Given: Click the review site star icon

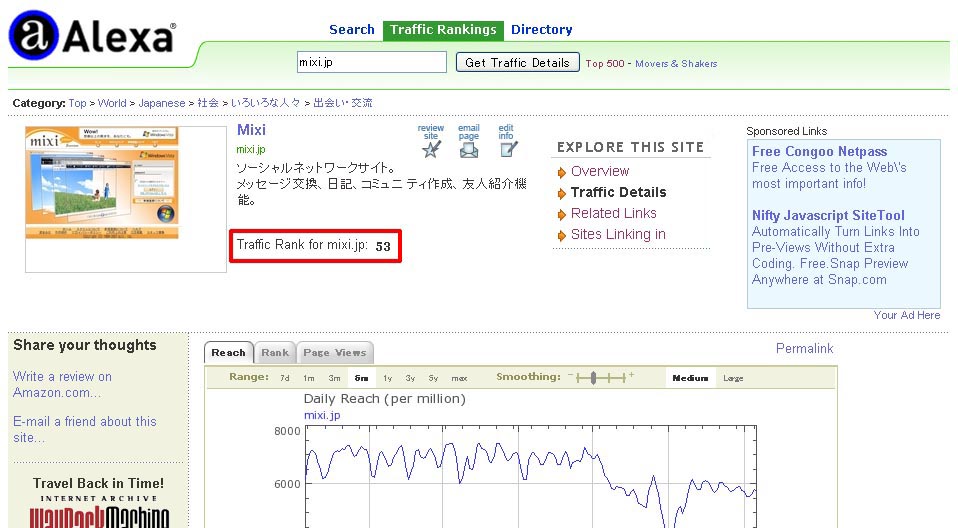Looking at the screenshot, I should coord(431,149).
